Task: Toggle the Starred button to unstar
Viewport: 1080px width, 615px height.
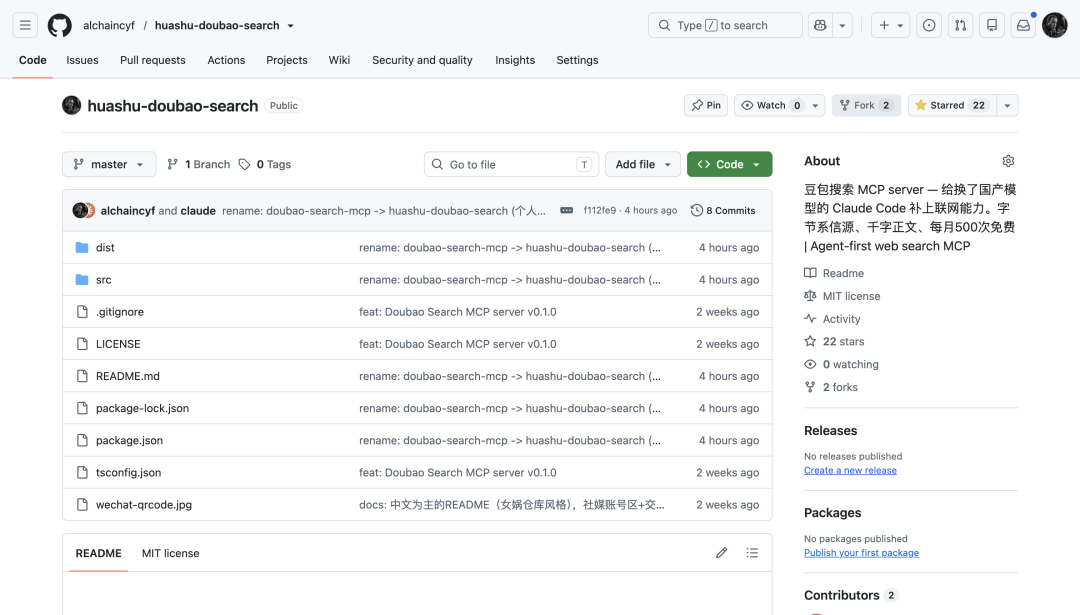Action: tap(952, 105)
